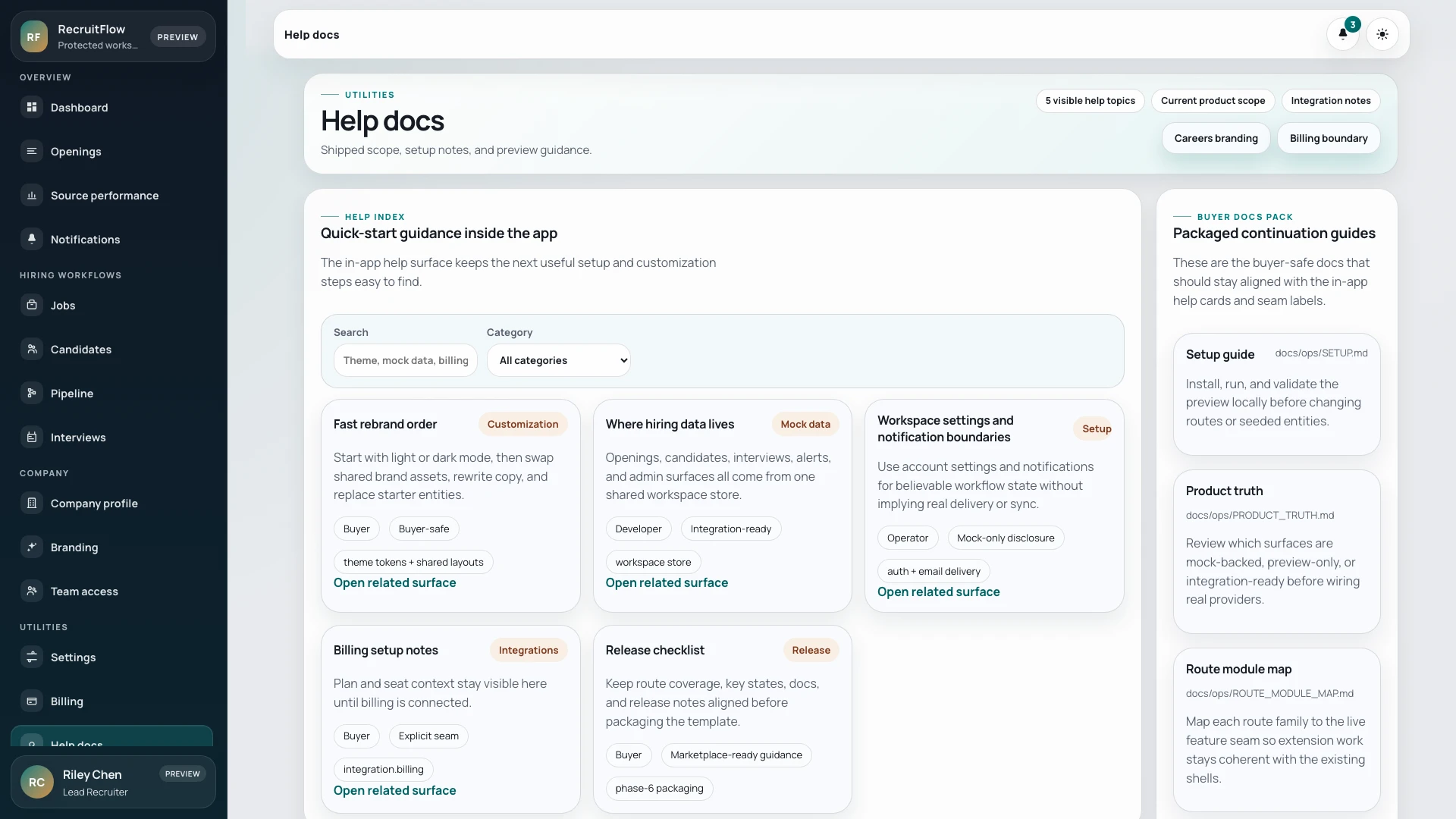Image resolution: width=1456 pixels, height=819 pixels.
Task: Expand the All categories dropdown
Action: [x=559, y=360]
